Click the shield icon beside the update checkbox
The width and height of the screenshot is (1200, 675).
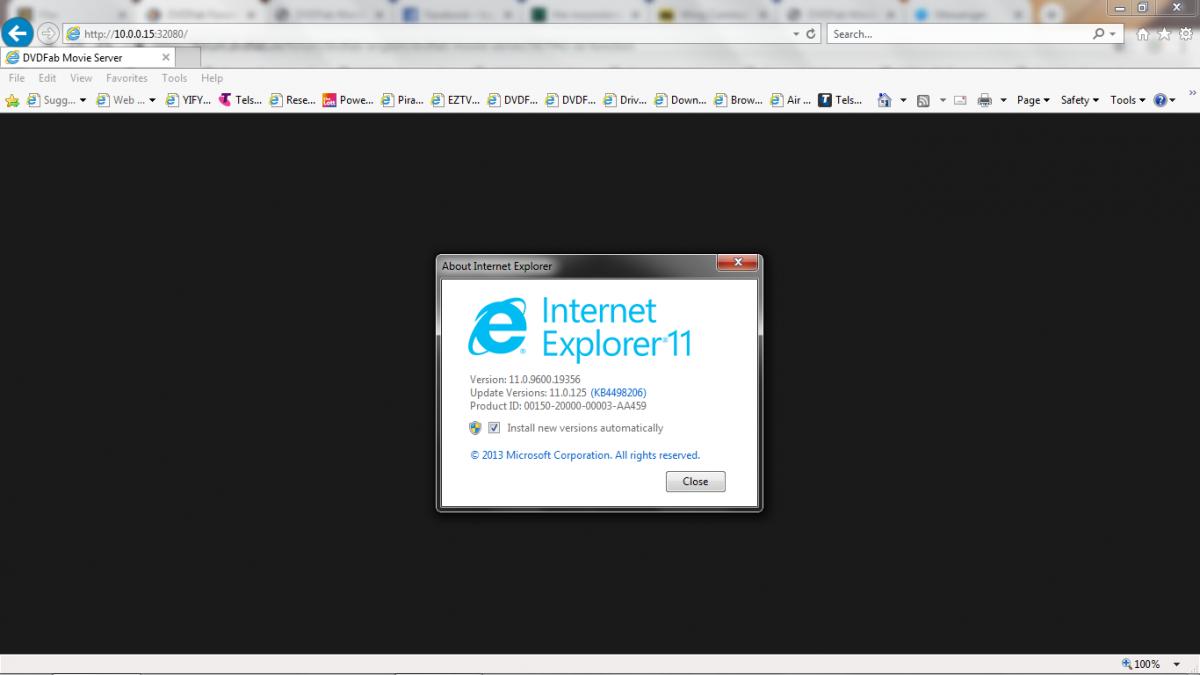click(x=476, y=428)
